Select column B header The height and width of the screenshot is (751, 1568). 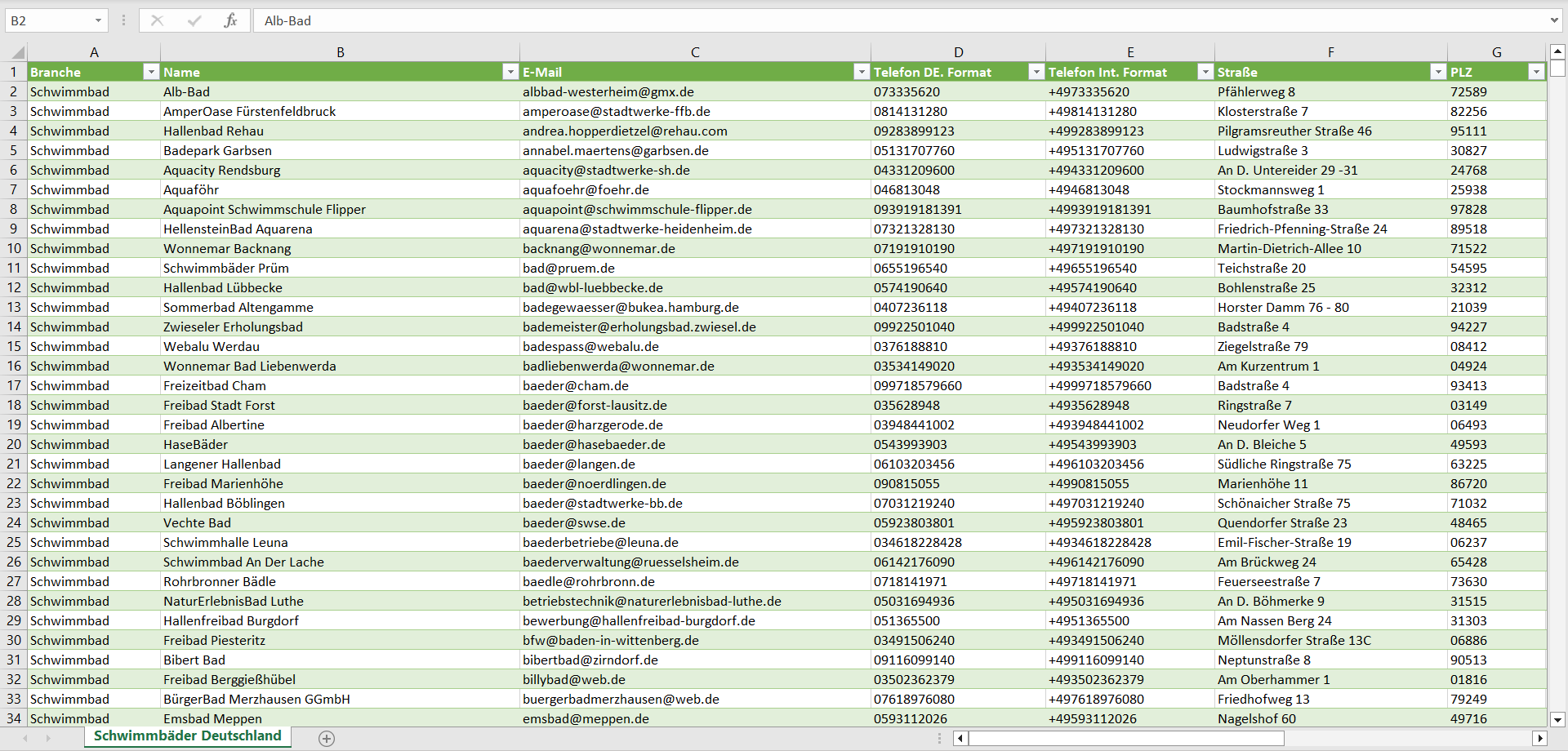coord(341,52)
